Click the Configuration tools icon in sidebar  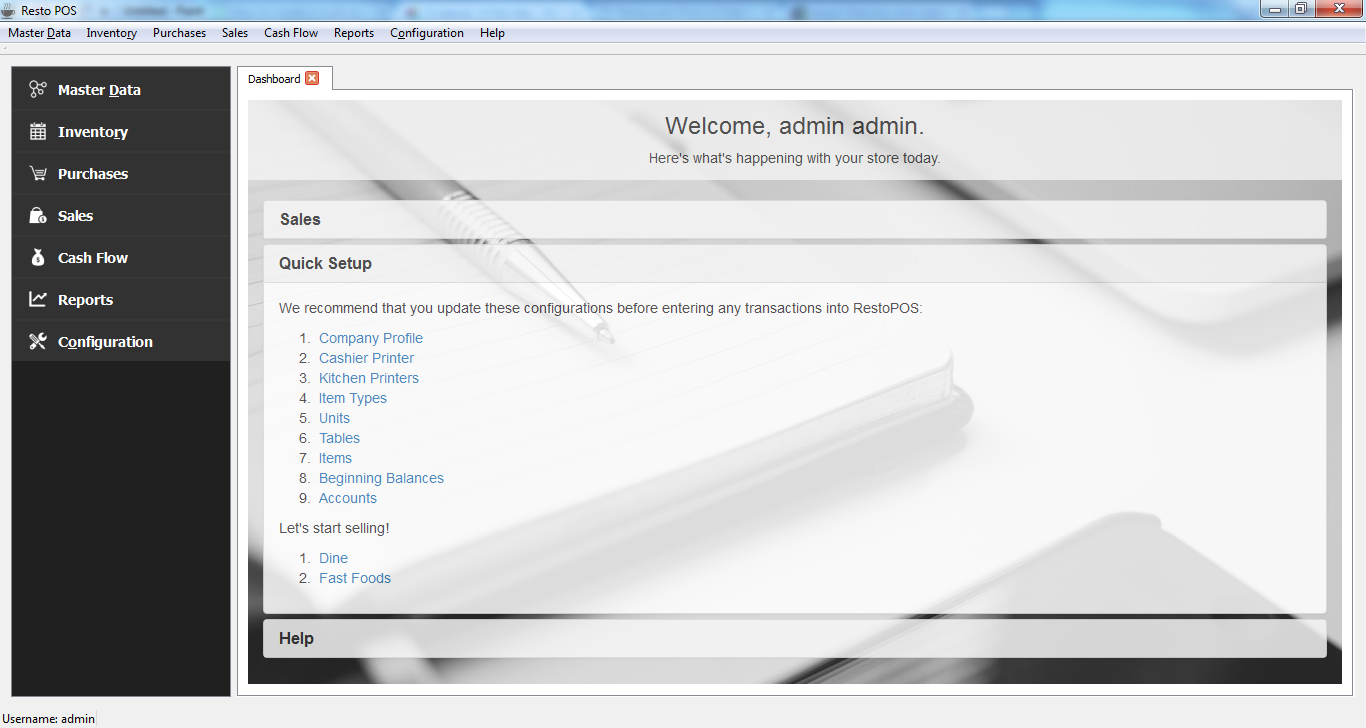[38, 341]
